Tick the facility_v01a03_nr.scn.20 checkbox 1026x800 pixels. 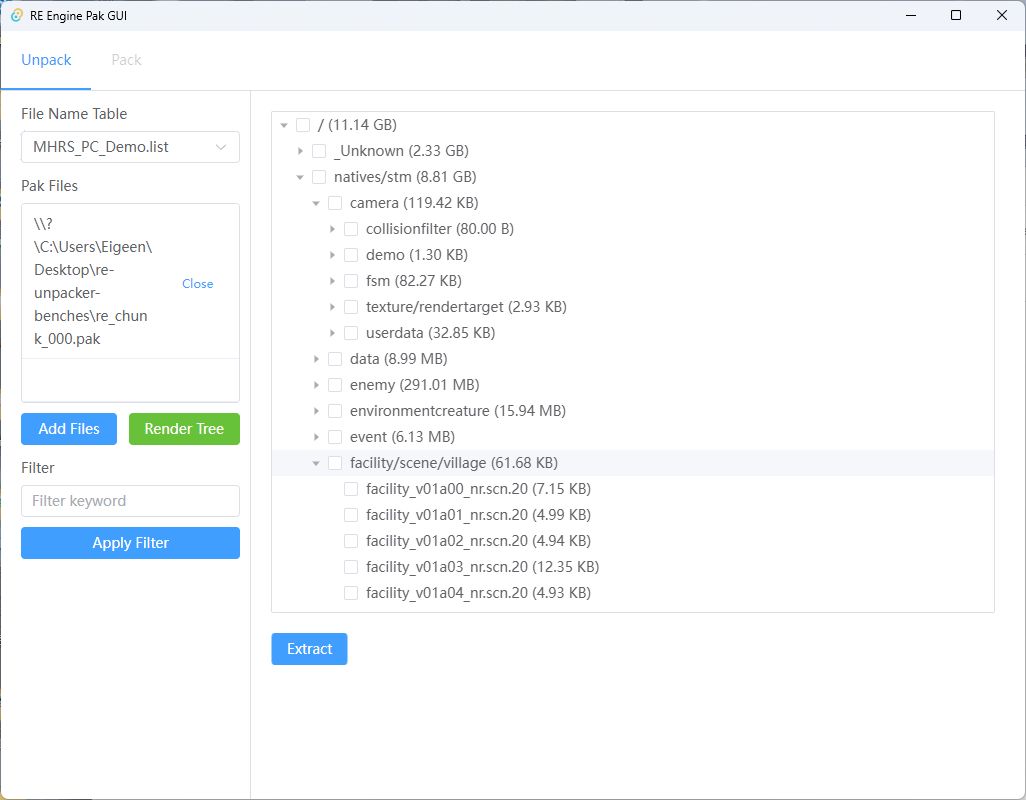tap(351, 566)
